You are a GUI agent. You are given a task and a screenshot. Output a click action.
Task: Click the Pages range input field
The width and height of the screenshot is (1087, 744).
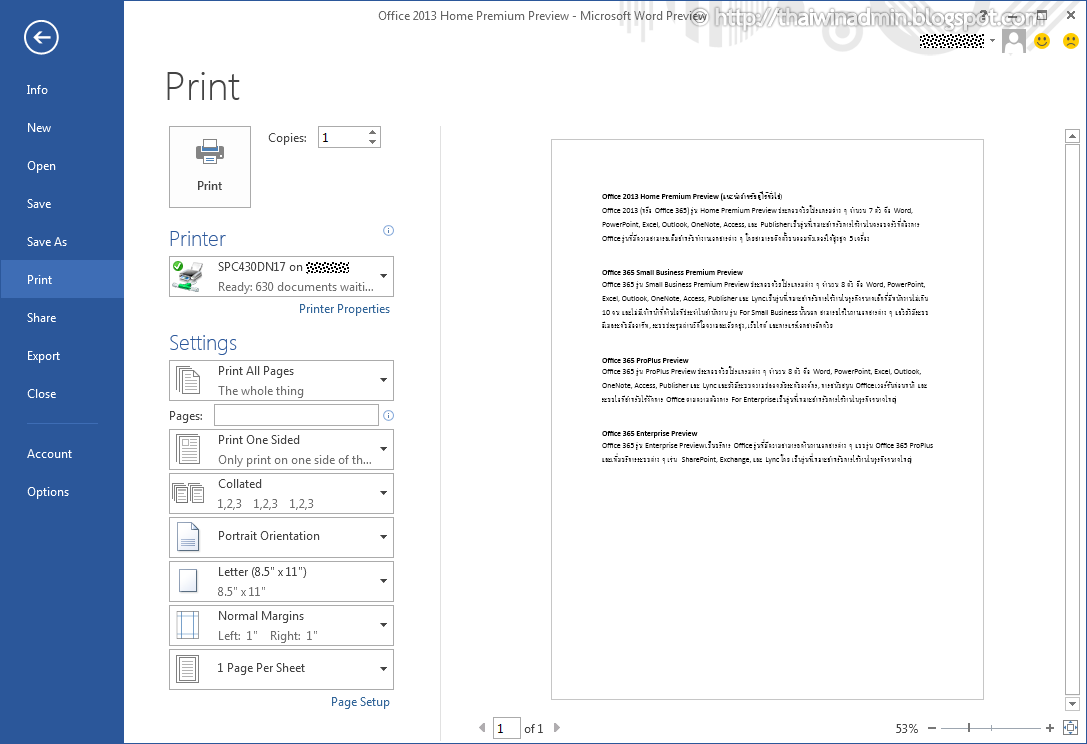pyautogui.click(x=296, y=415)
